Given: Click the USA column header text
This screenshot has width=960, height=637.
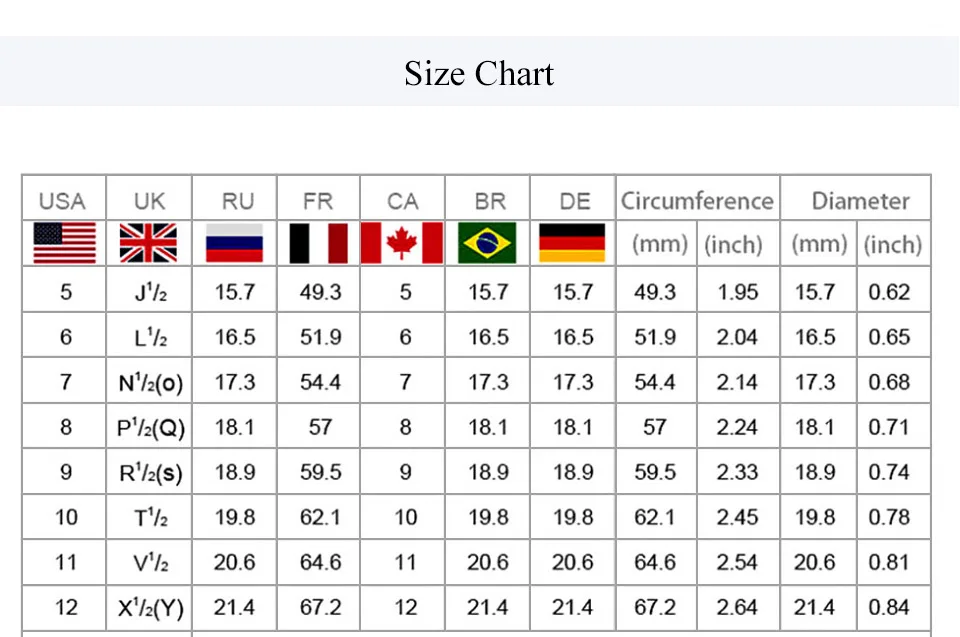Looking at the screenshot, I should coord(62,201).
